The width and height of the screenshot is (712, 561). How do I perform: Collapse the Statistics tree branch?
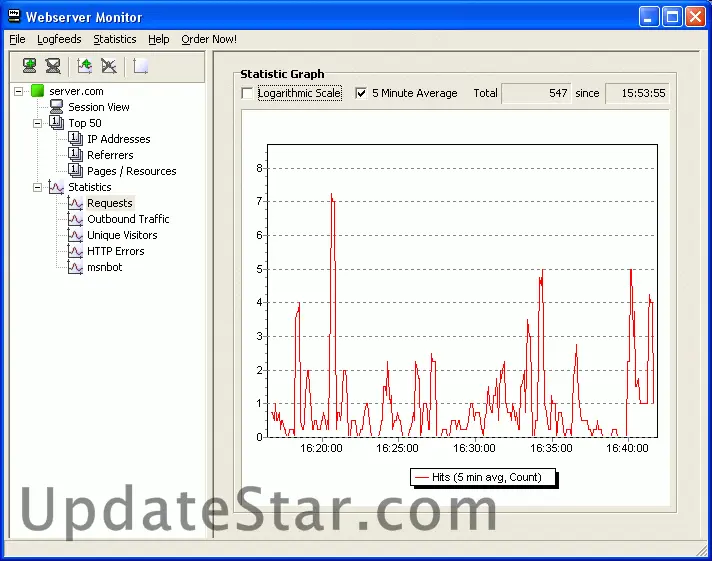coord(37,187)
